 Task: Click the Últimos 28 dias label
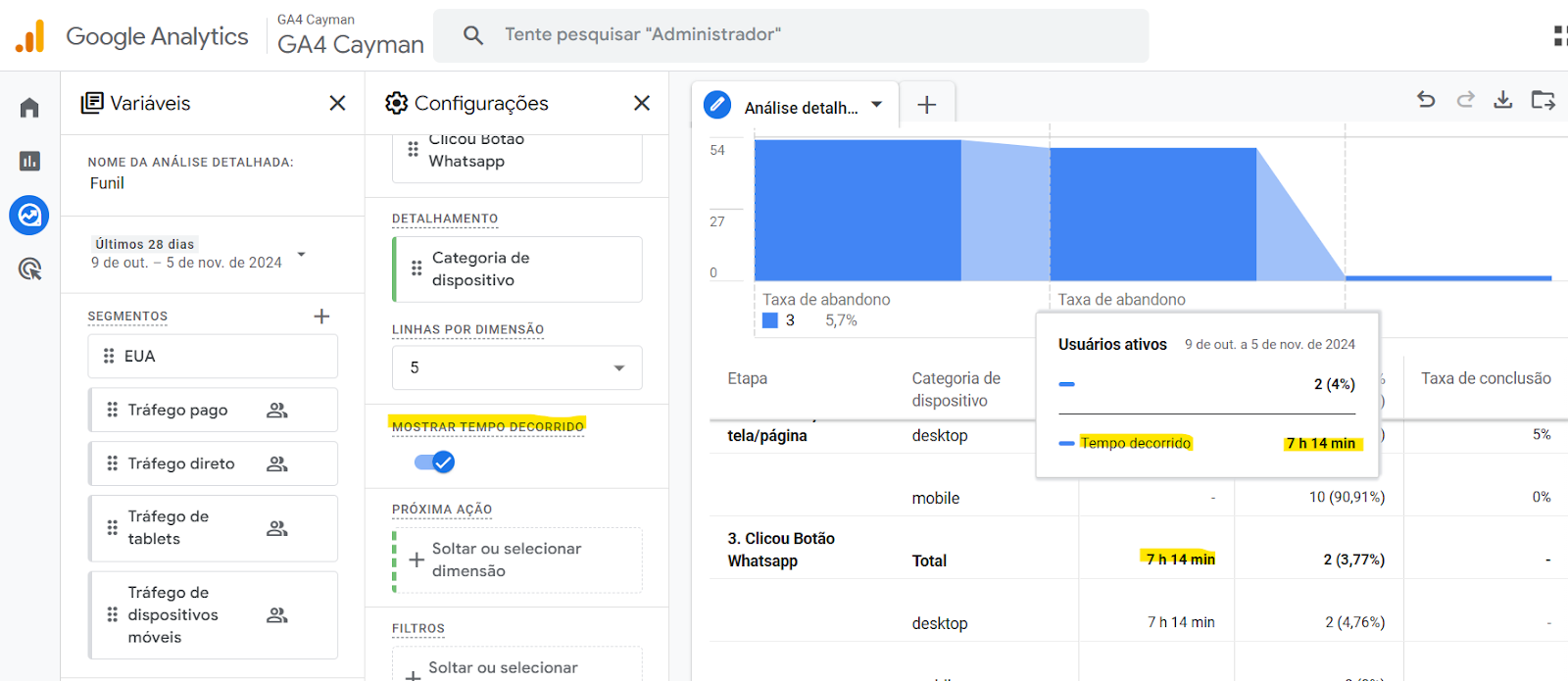145,244
